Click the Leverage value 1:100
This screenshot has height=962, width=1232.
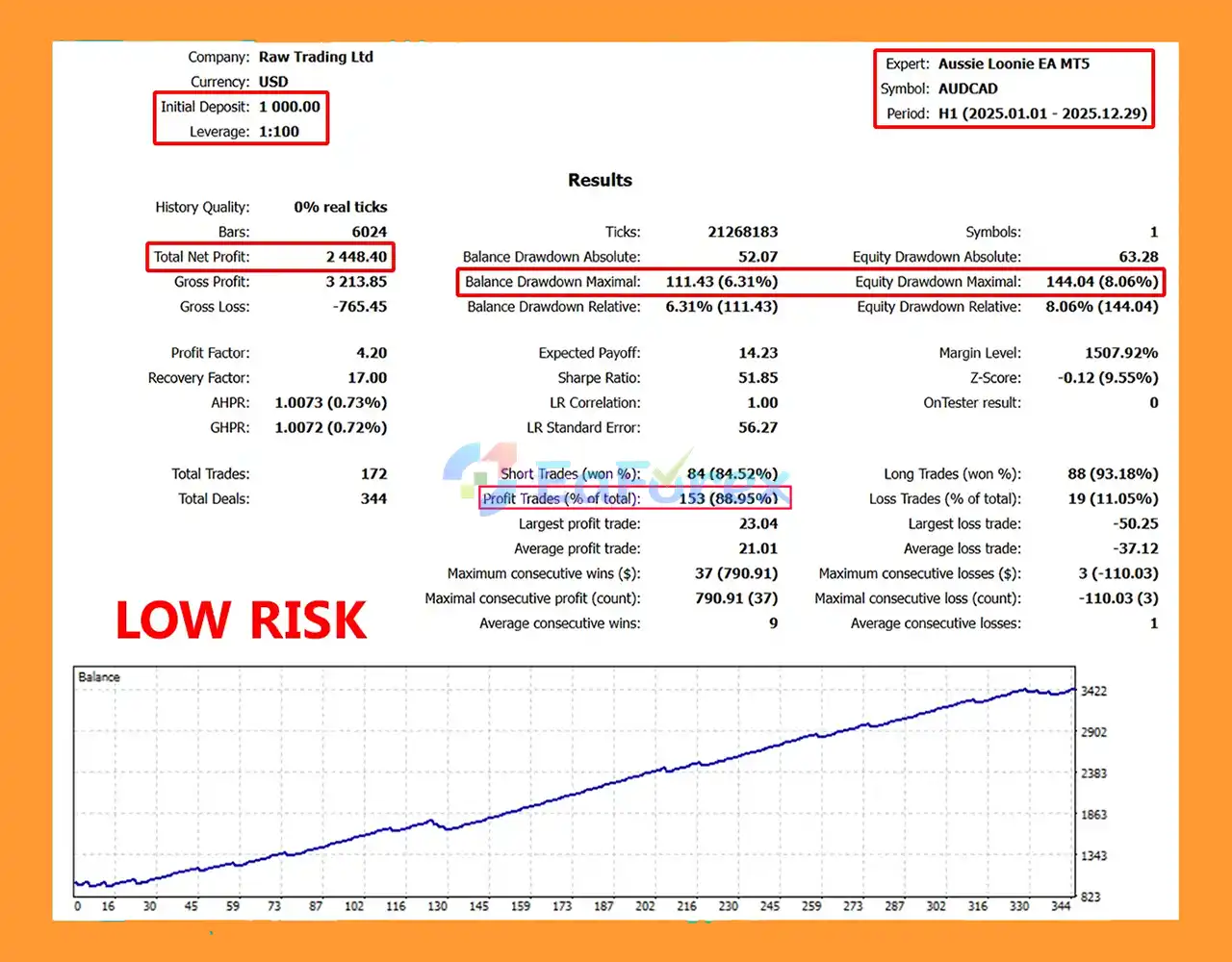point(278,132)
